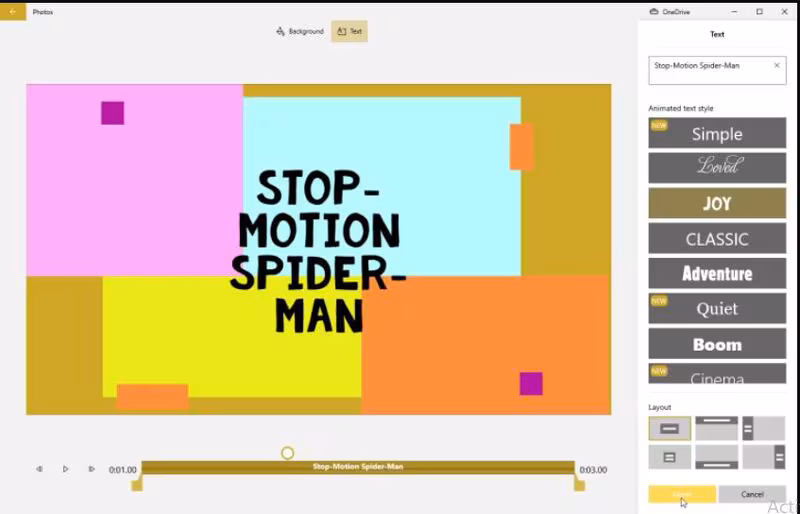Click the Layout section label

pyautogui.click(x=660, y=407)
